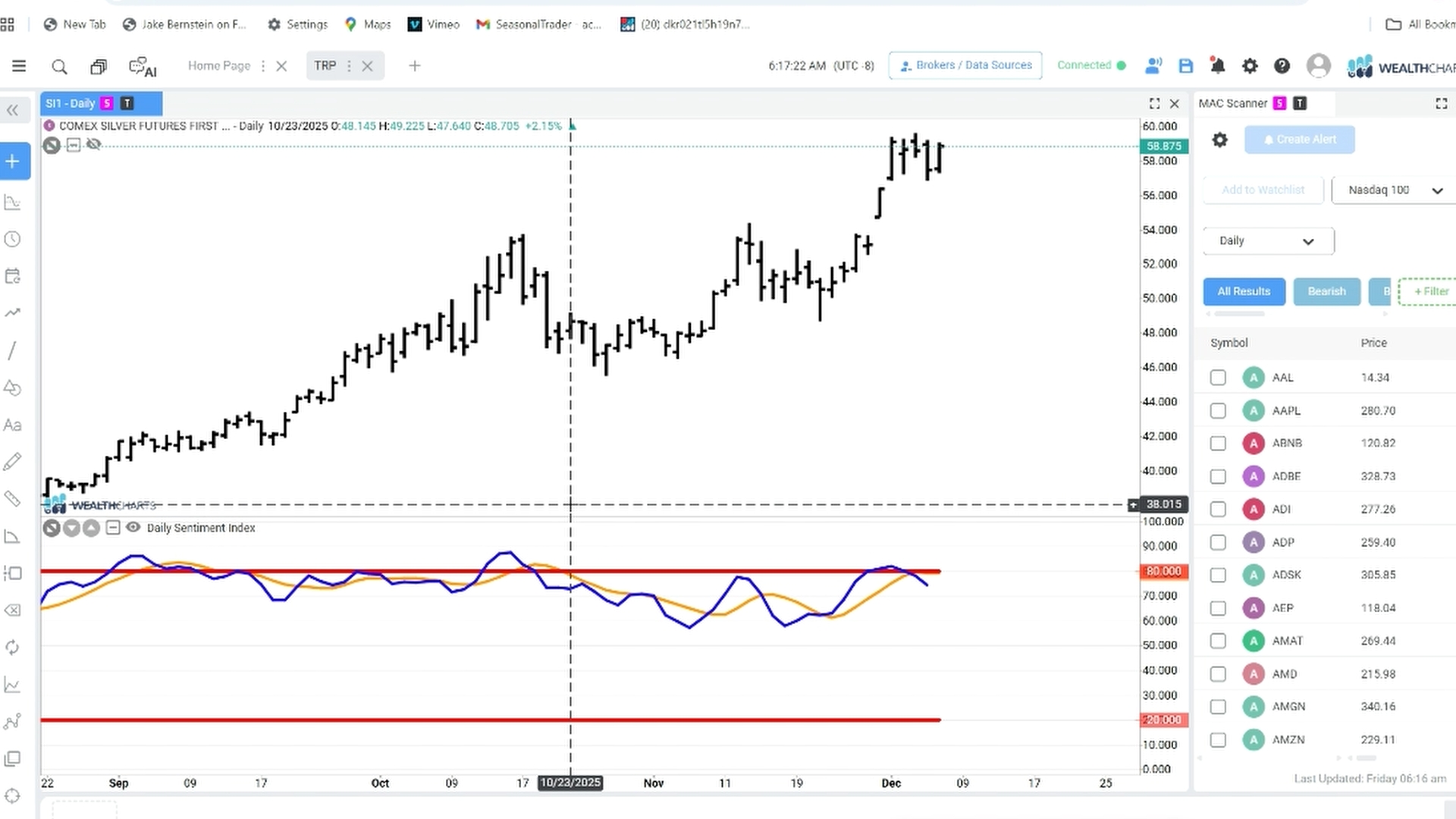This screenshot has width=1456, height=819.
Task: Toggle Daily Sentiment Index visibility eye
Action: click(x=133, y=527)
